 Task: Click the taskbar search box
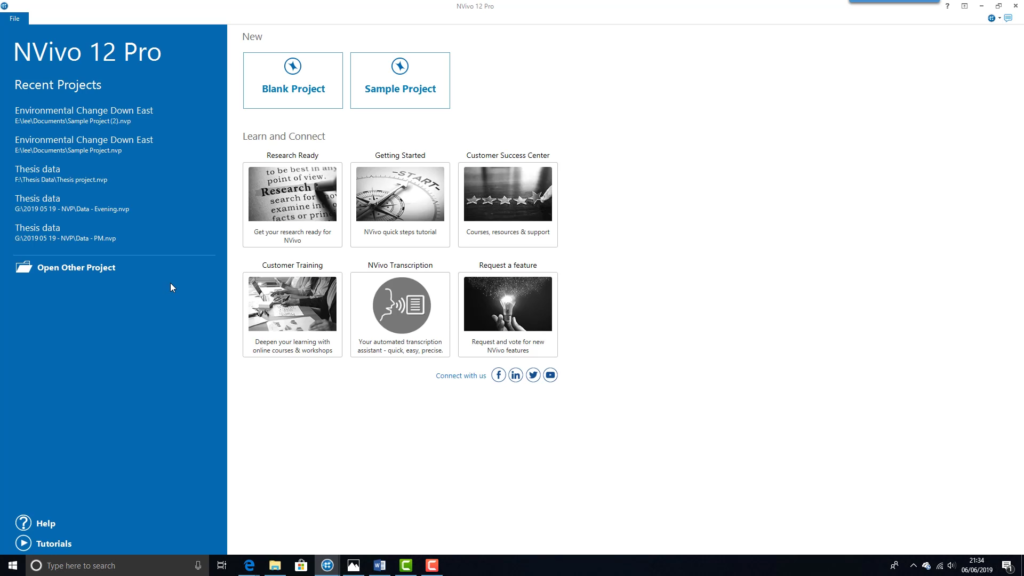[x=118, y=566]
